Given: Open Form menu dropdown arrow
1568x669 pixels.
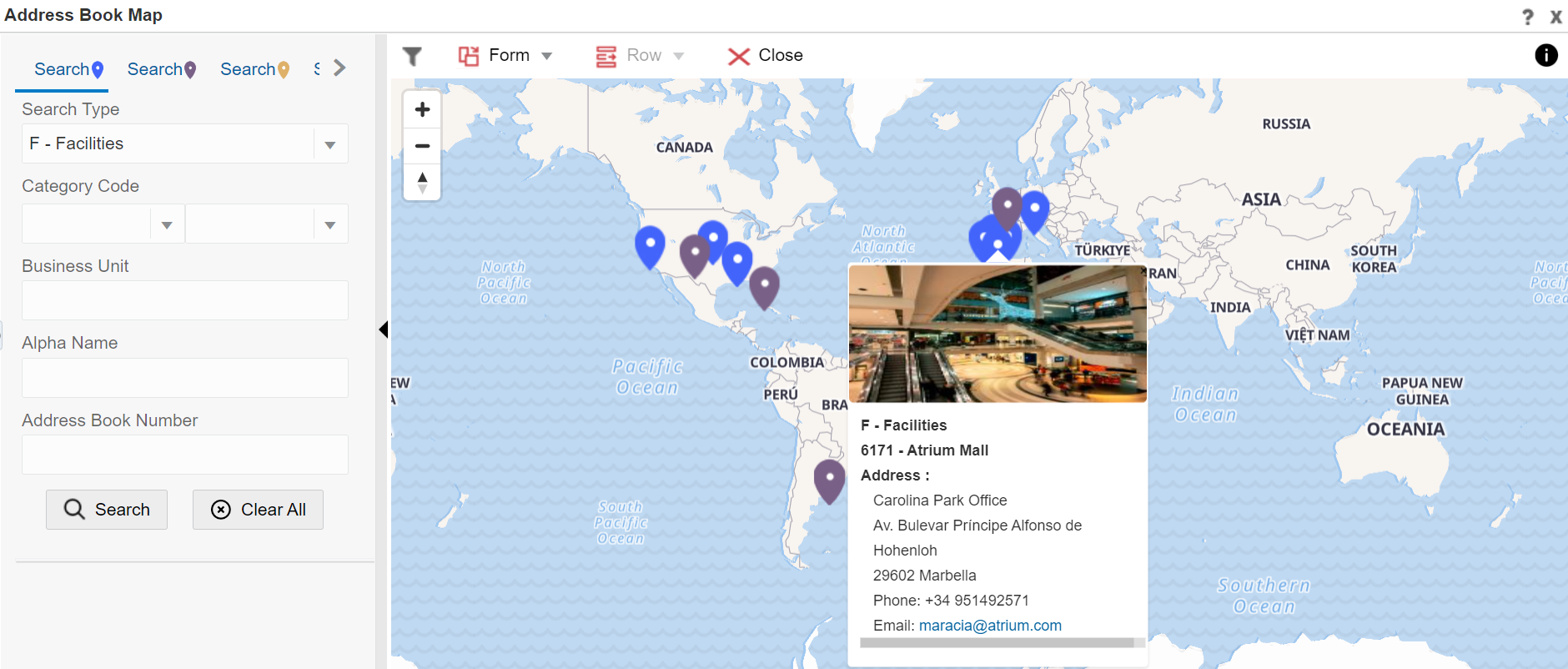Looking at the screenshot, I should [547, 56].
